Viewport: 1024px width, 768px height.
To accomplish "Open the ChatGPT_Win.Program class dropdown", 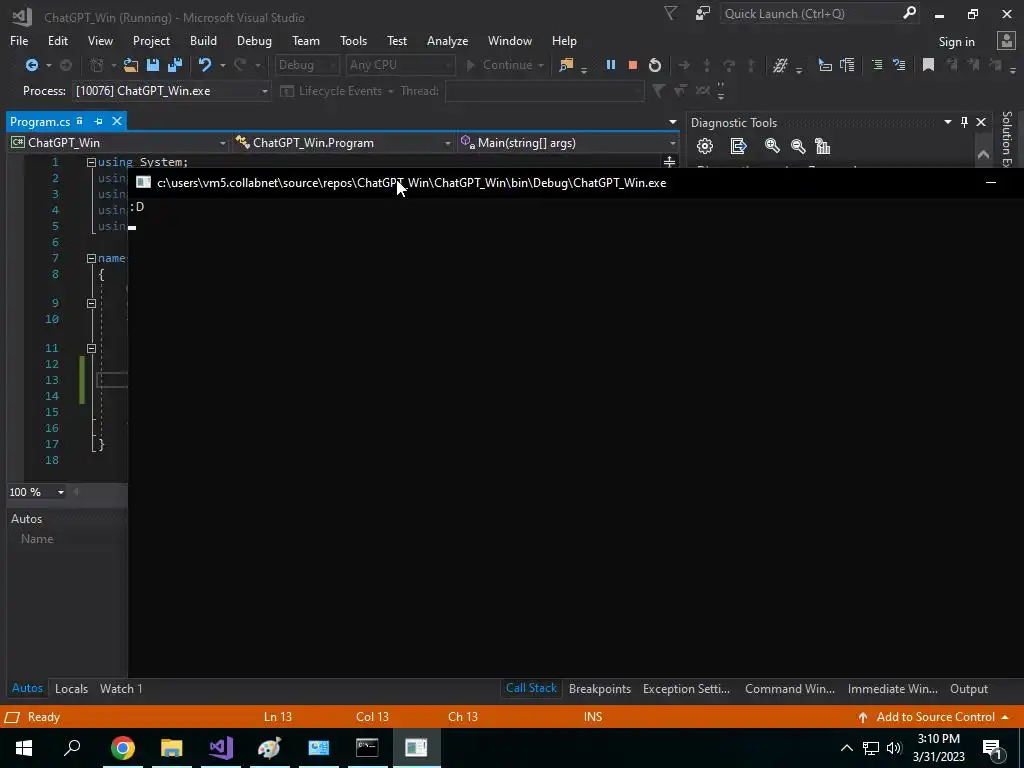I will pos(344,143).
